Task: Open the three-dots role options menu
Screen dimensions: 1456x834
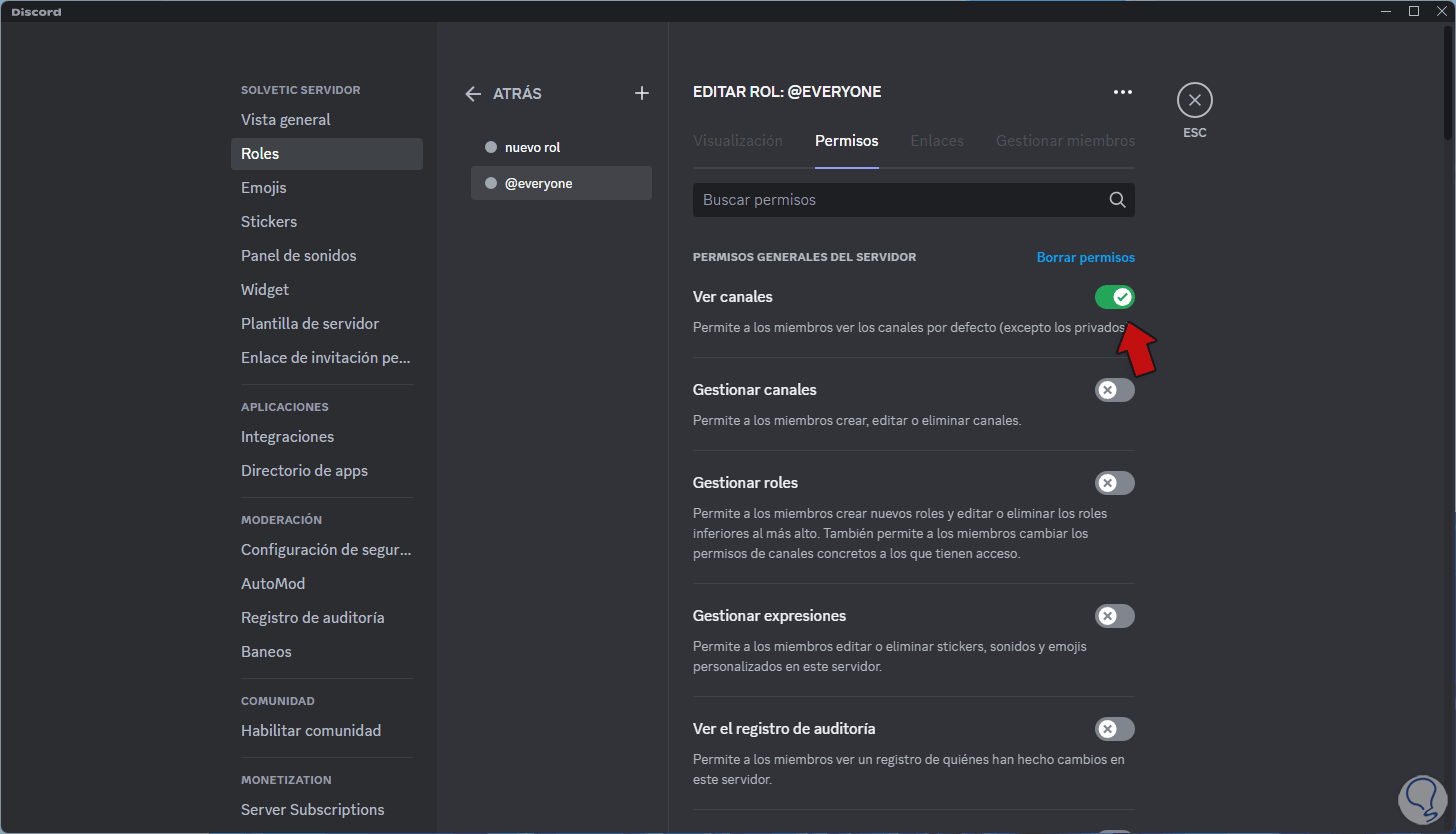Action: coord(1123,92)
